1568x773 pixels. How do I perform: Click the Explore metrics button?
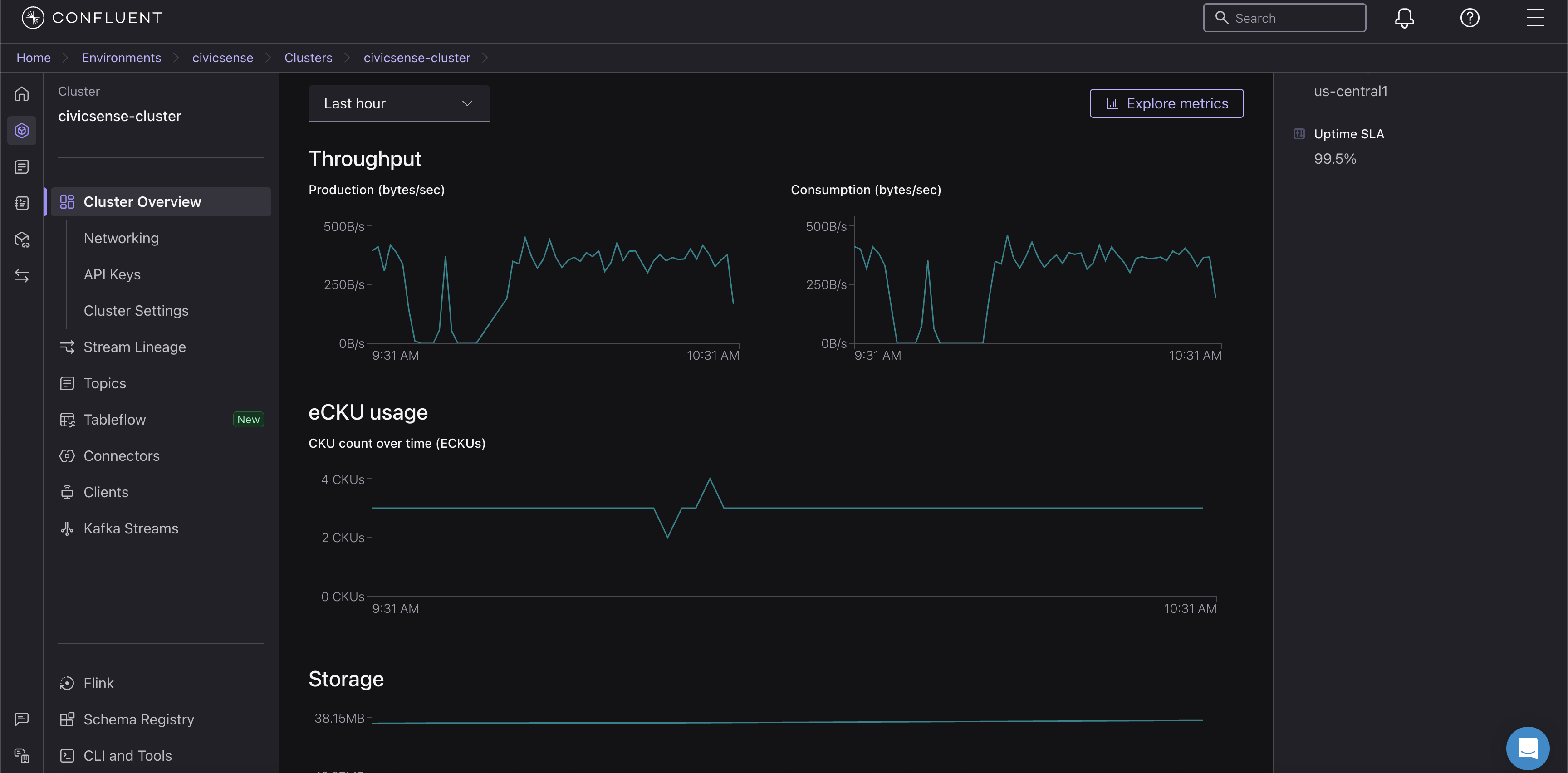tap(1166, 103)
